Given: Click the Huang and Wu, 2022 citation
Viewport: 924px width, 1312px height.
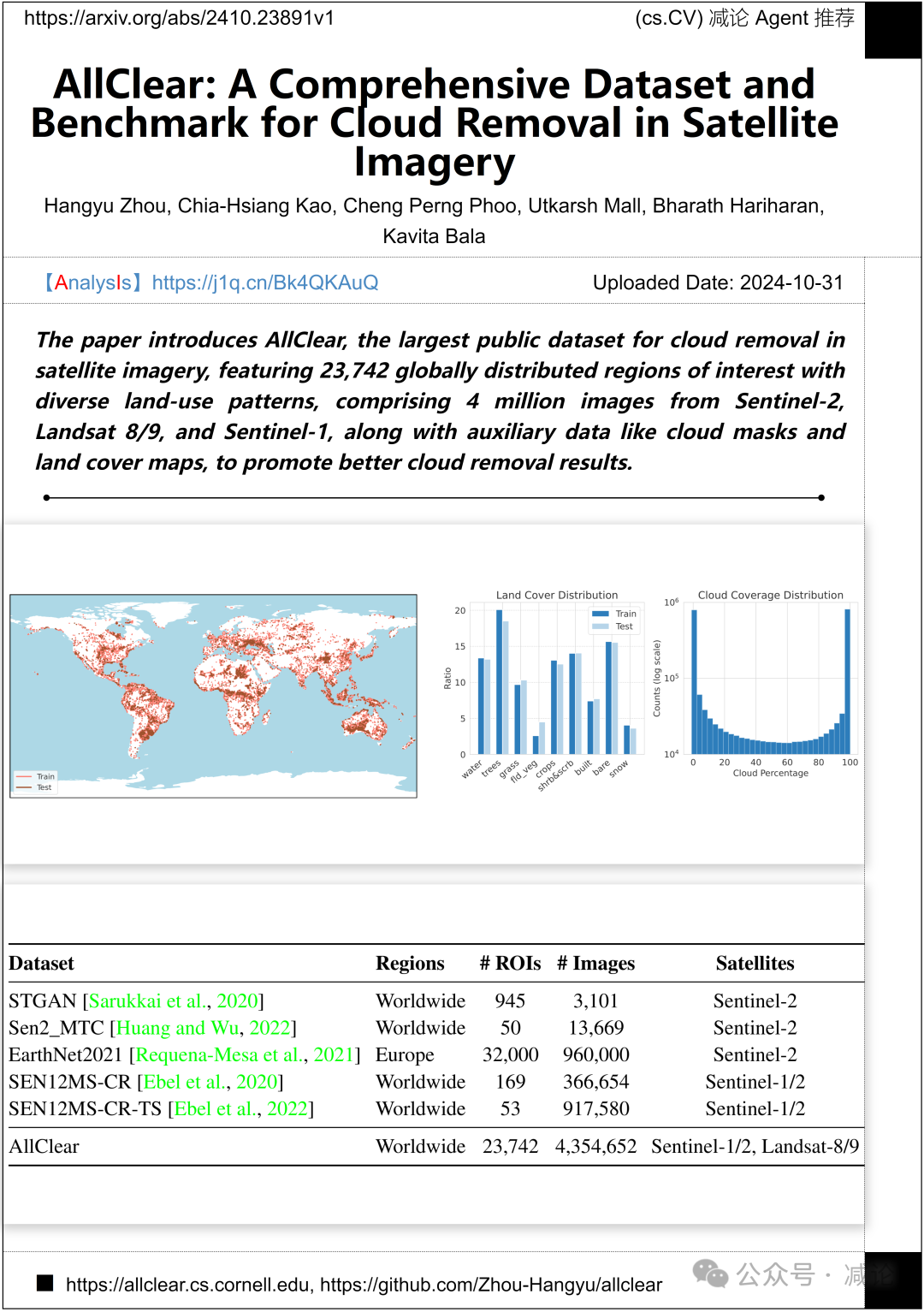Looking at the screenshot, I should point(204,1028).
